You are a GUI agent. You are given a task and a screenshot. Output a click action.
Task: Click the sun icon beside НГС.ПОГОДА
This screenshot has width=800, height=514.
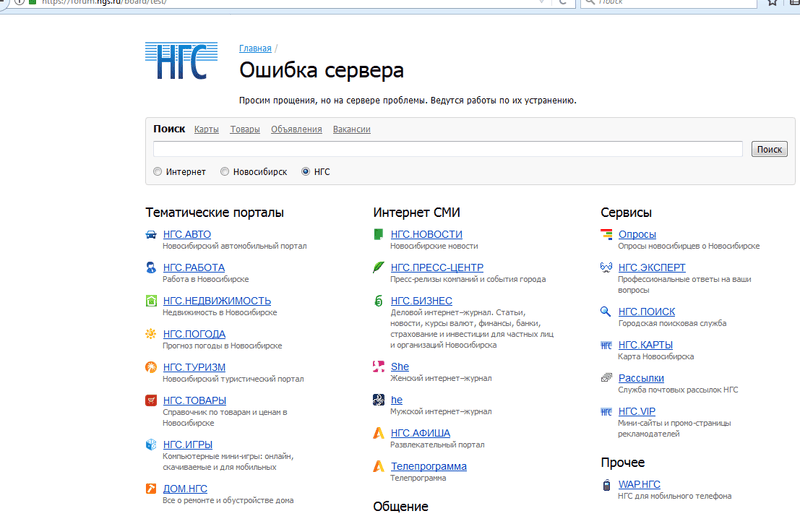151,334
